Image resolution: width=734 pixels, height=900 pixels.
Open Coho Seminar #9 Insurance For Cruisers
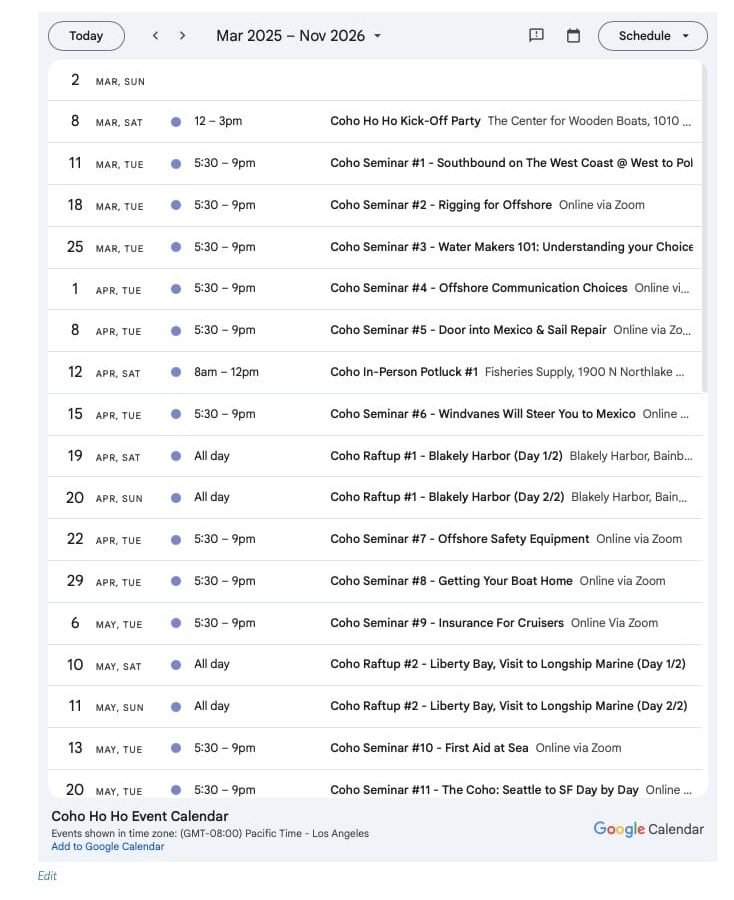(446, 623)
